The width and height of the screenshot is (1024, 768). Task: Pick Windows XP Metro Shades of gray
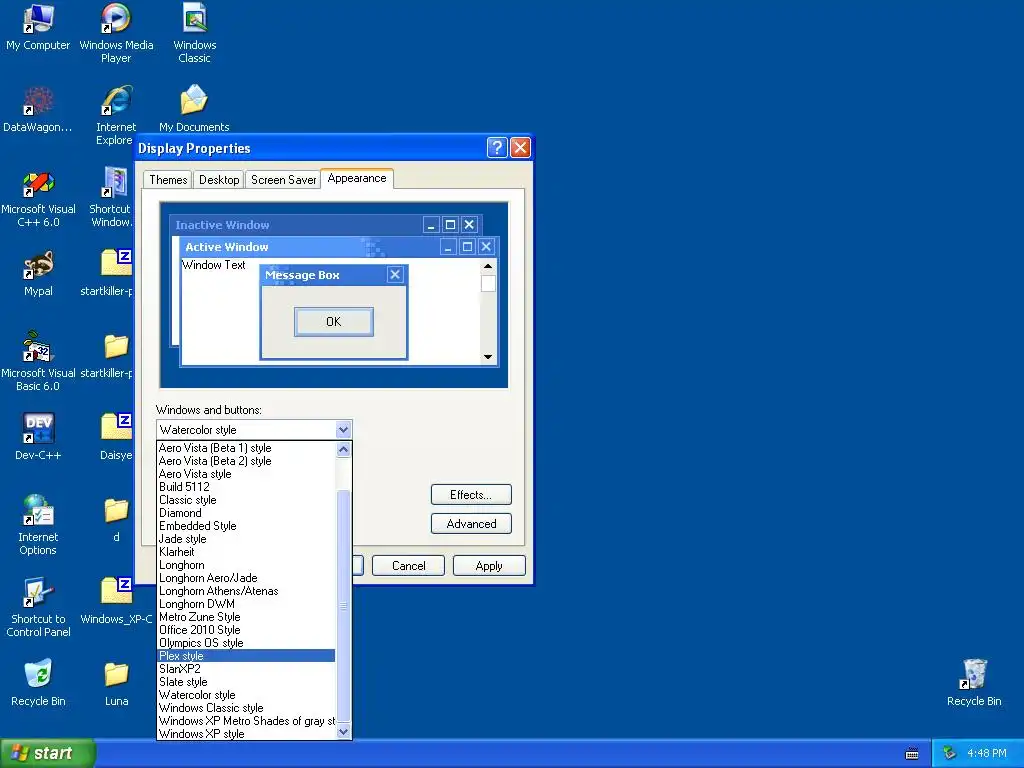(x=247, y=721)
